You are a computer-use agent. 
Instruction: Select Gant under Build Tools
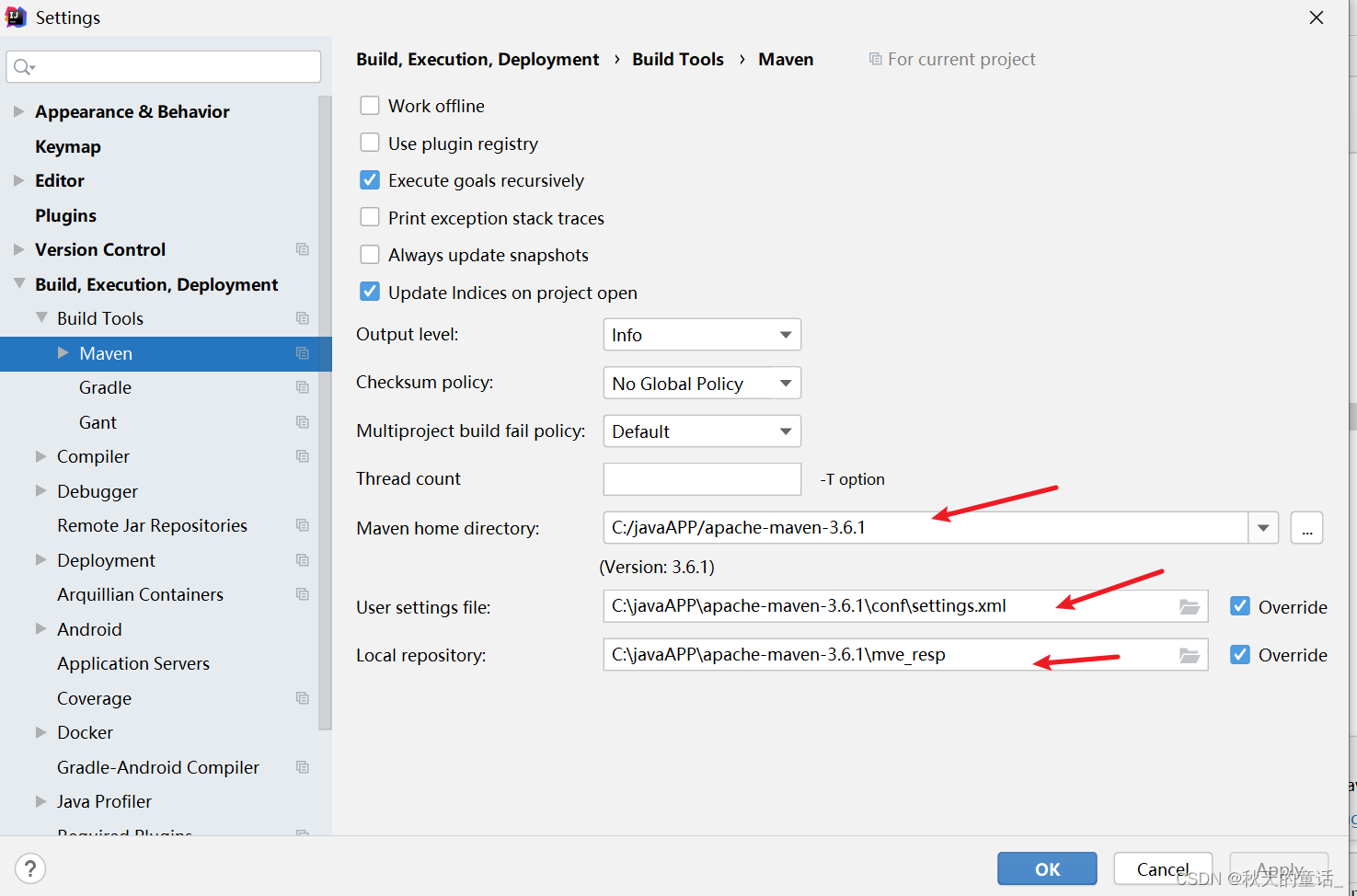[98, 422]
